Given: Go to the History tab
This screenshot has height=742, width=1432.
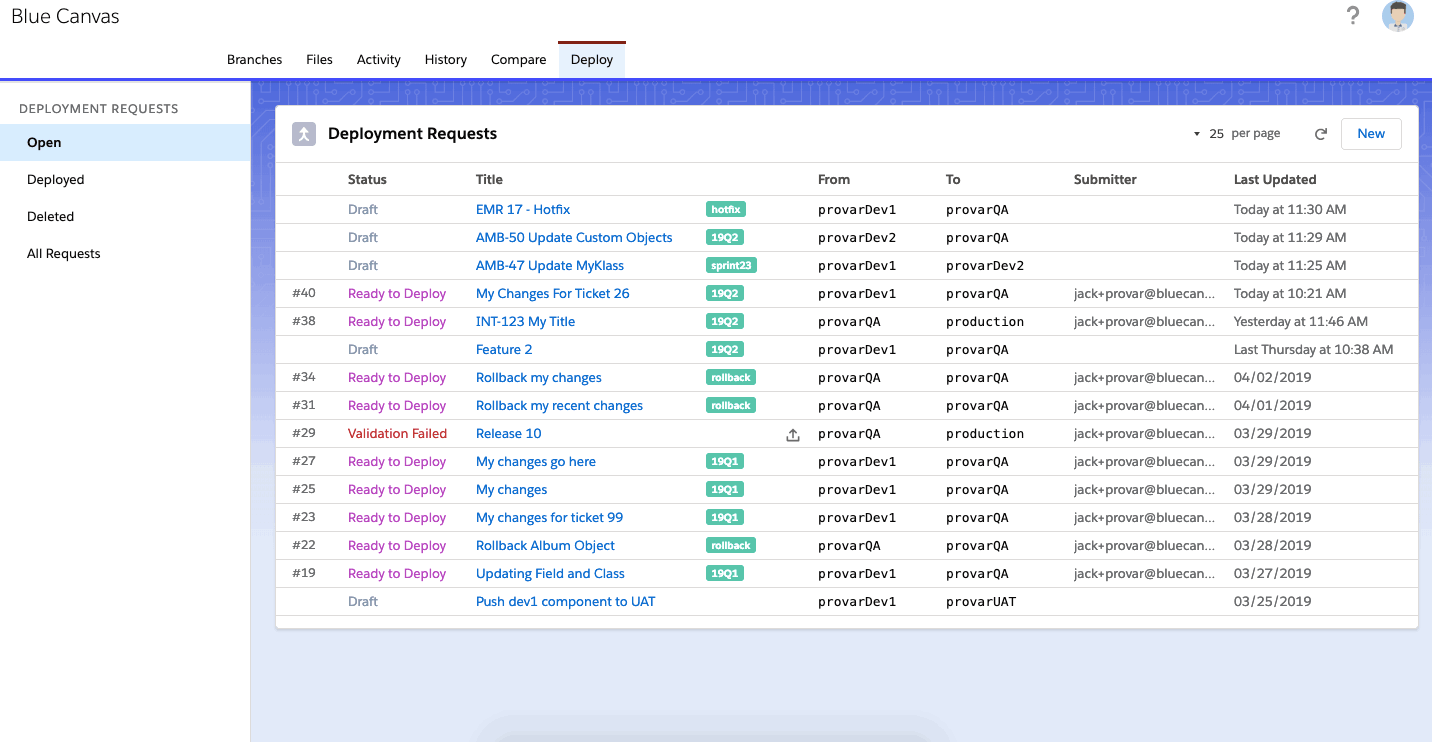Looking at the screenshot, I should 446,60.
